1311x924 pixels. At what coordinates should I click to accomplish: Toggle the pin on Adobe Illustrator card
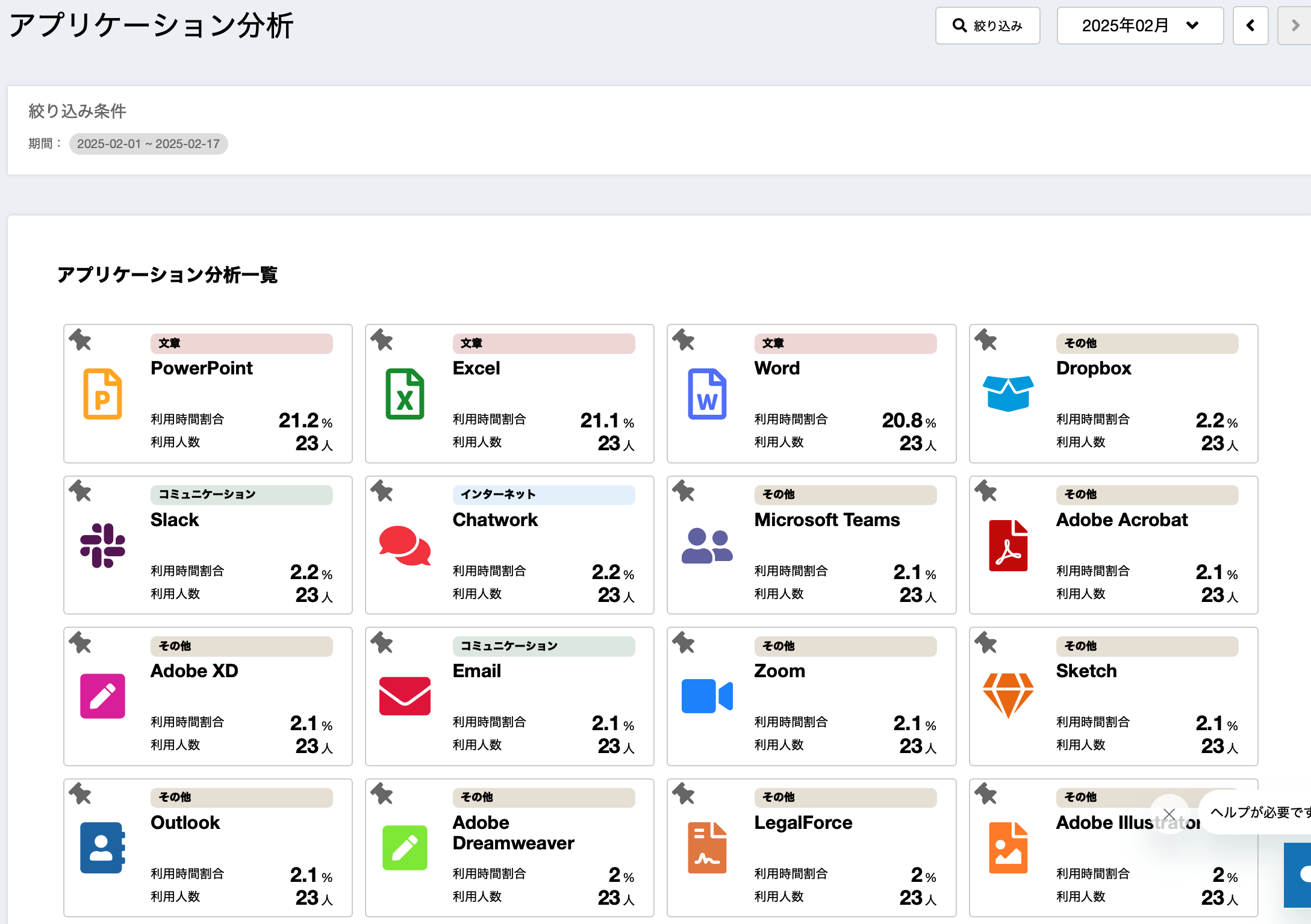[x=985, y=794]
